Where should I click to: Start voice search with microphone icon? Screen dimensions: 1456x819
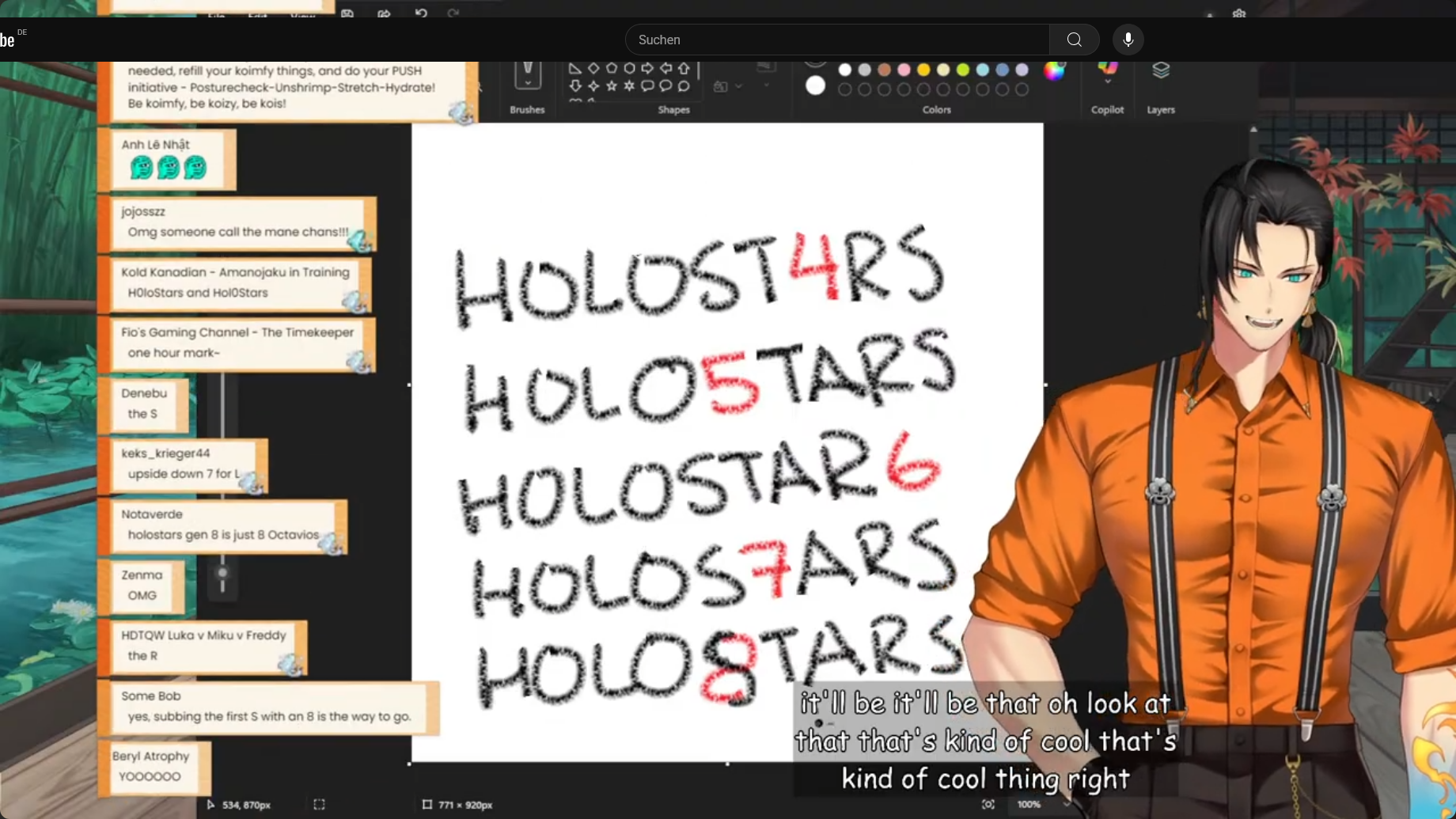coord(1128,40)
